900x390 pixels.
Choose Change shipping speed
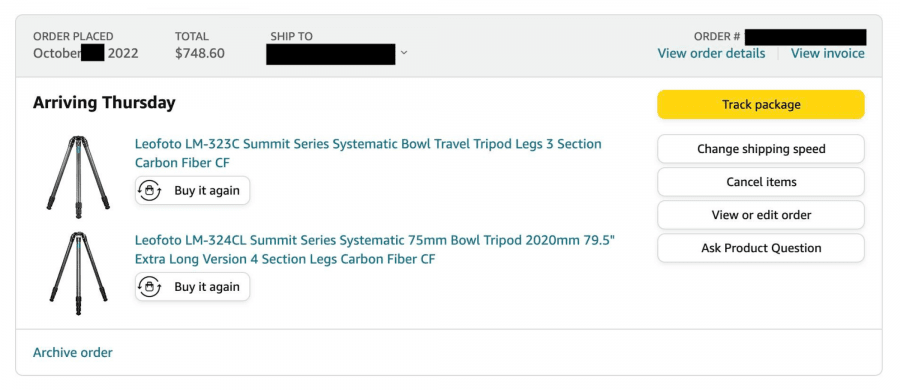point(761,149)
